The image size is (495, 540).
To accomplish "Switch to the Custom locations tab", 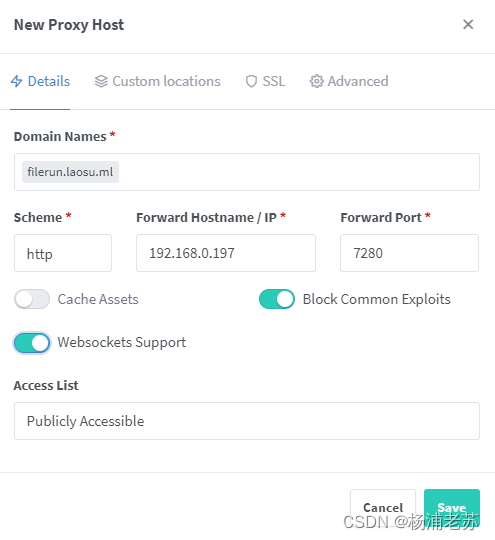I will pyautogui.click(x=157, y=82).
